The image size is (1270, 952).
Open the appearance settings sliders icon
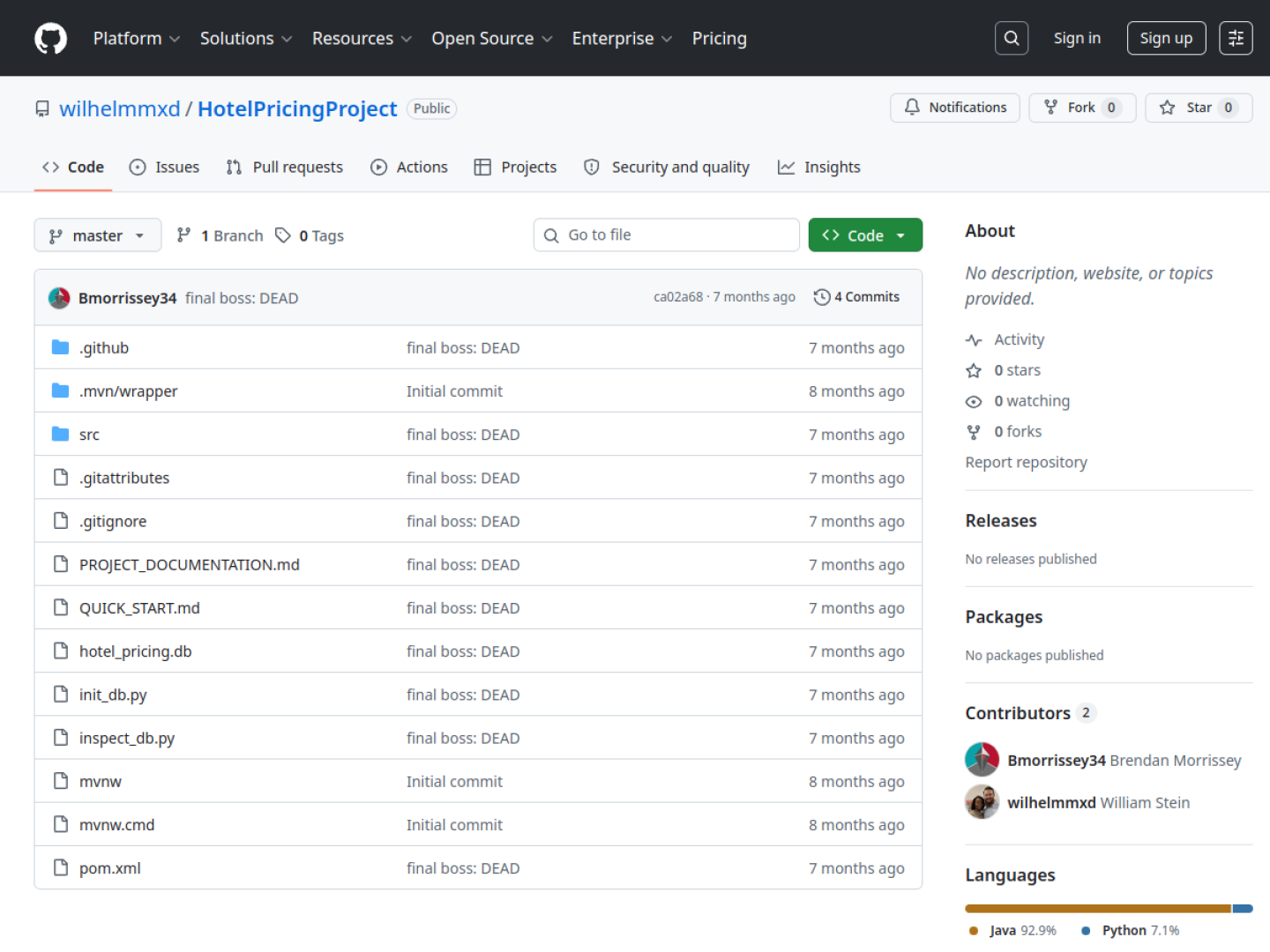pos(1236,38)
